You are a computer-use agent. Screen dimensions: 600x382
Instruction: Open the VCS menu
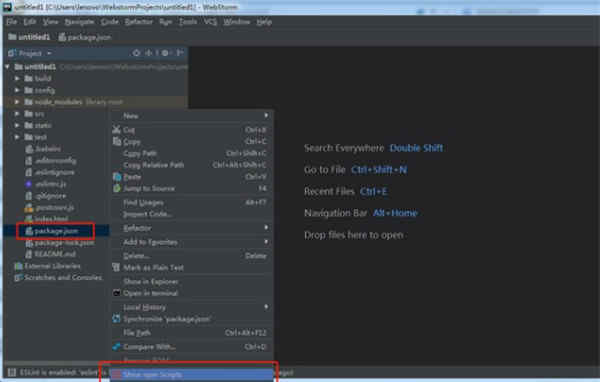click(210, 22)
